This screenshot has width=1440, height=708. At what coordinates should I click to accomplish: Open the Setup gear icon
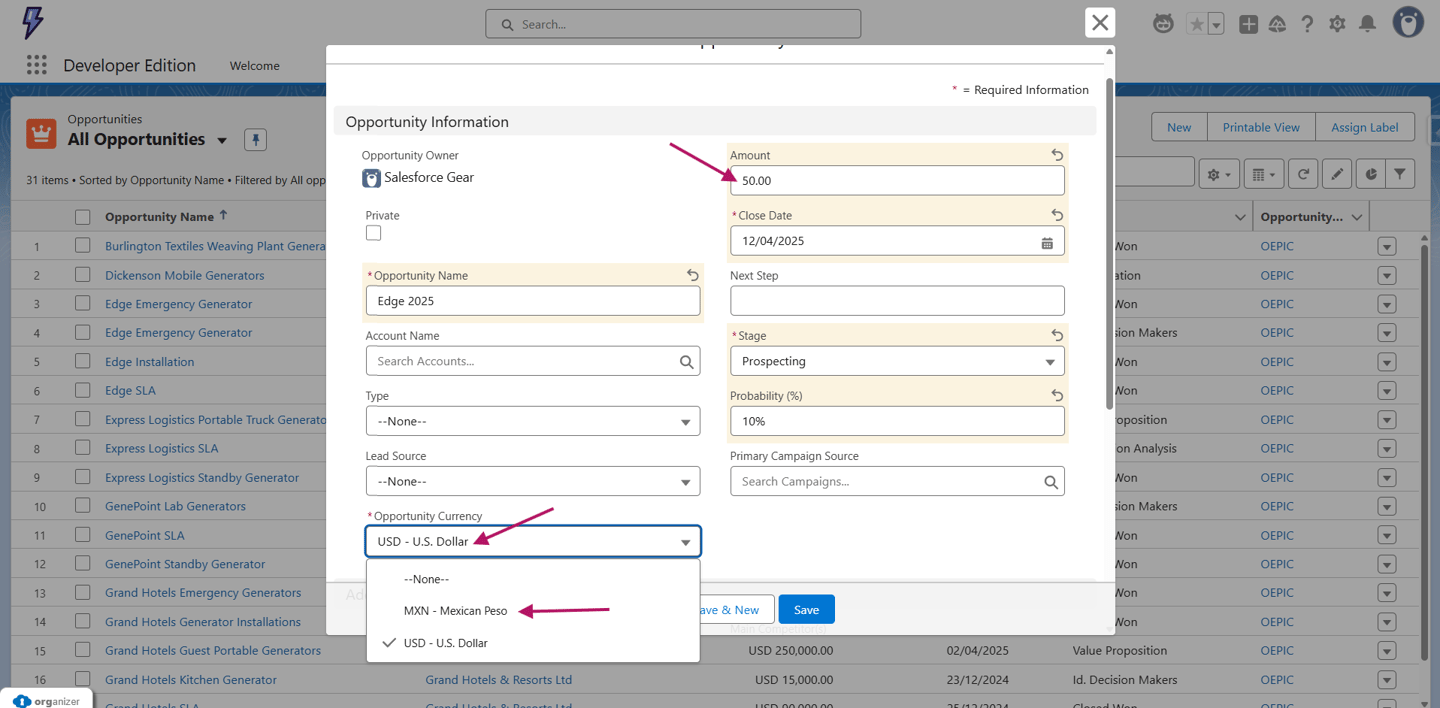click(x=1337, y=24)
